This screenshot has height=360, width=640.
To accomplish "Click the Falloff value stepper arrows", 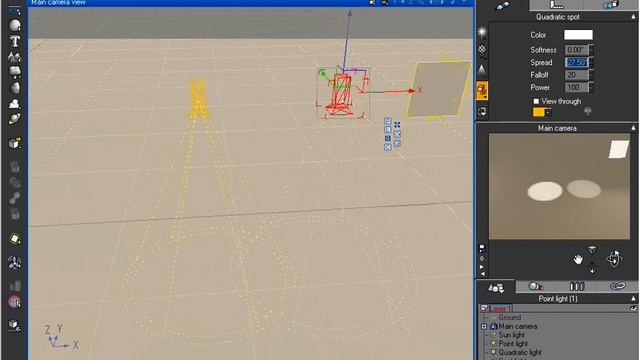I will (591, 75).
